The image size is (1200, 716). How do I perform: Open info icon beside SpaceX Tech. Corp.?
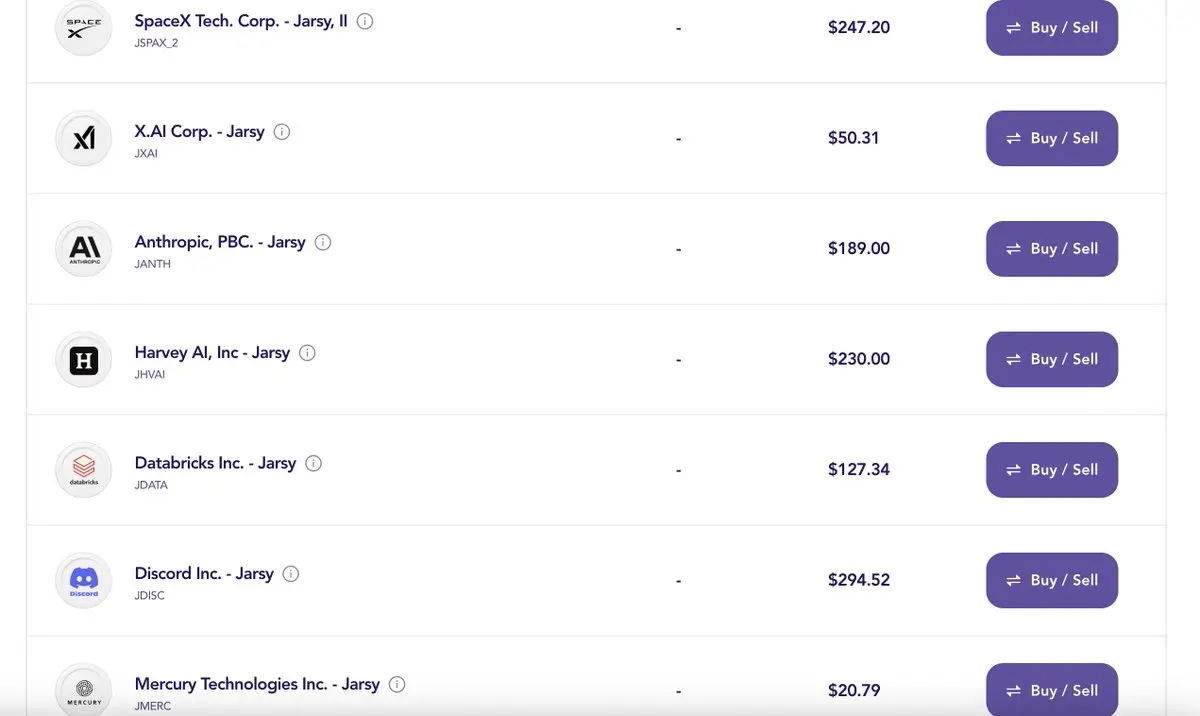tap(365, 21)
